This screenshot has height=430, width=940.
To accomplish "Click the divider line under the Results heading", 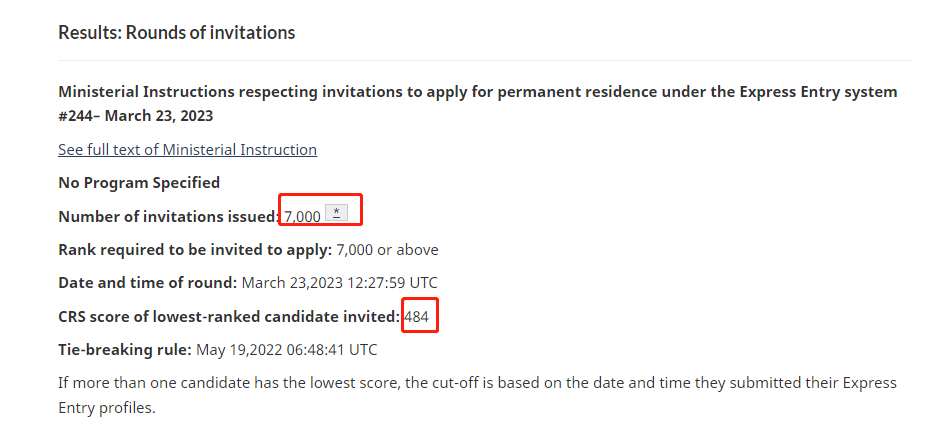I will pyautogui.click(x=485, y=61).
